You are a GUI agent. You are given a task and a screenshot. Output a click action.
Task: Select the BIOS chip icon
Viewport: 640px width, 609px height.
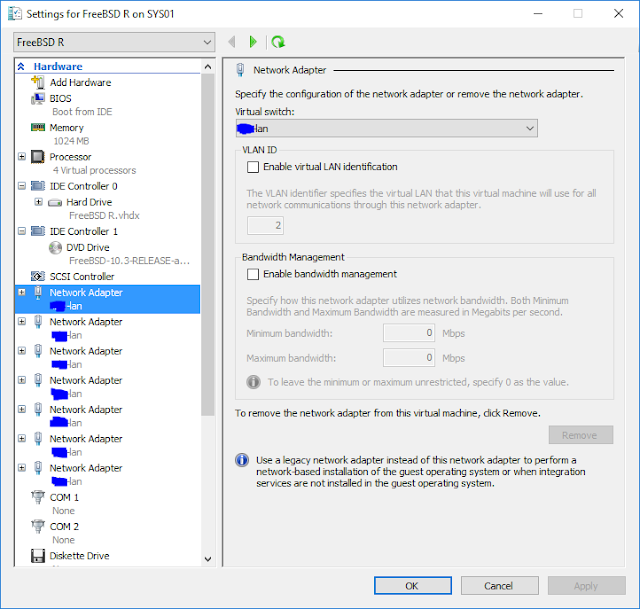(x=38, y=98)
